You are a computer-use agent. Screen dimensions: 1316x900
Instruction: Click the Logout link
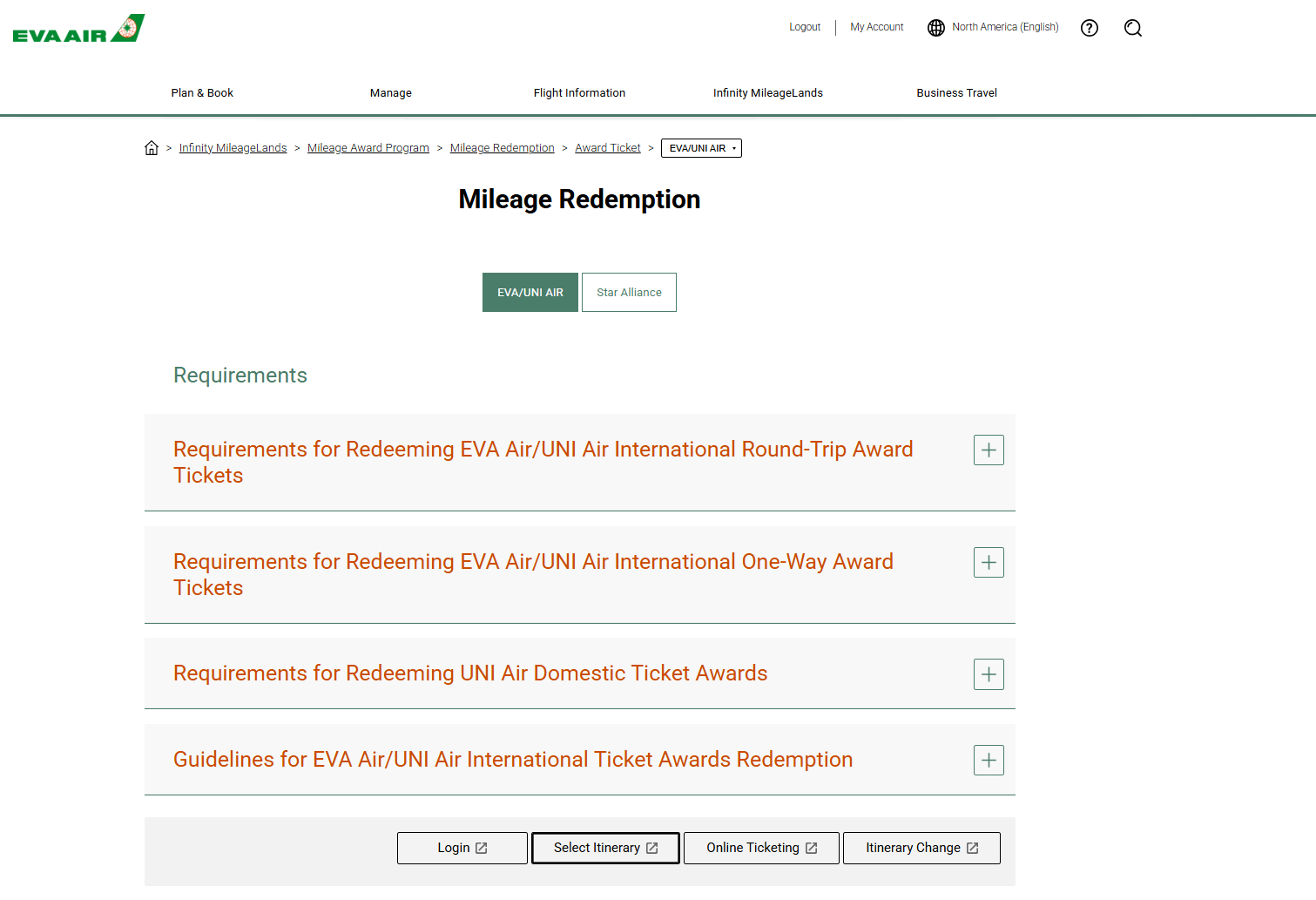805,27
